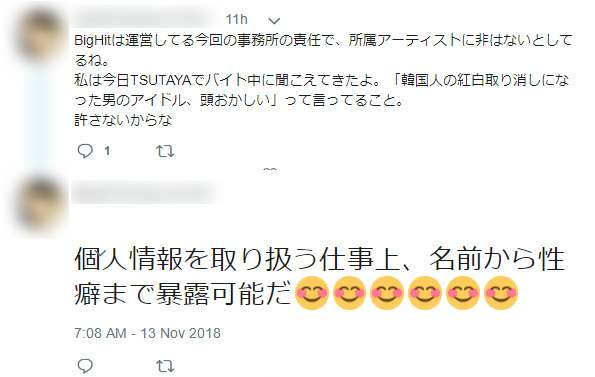Select the first line starting with BigHit
Viewport: 595px width, 377px height.
pyautogui.click(x=323, y=40)
